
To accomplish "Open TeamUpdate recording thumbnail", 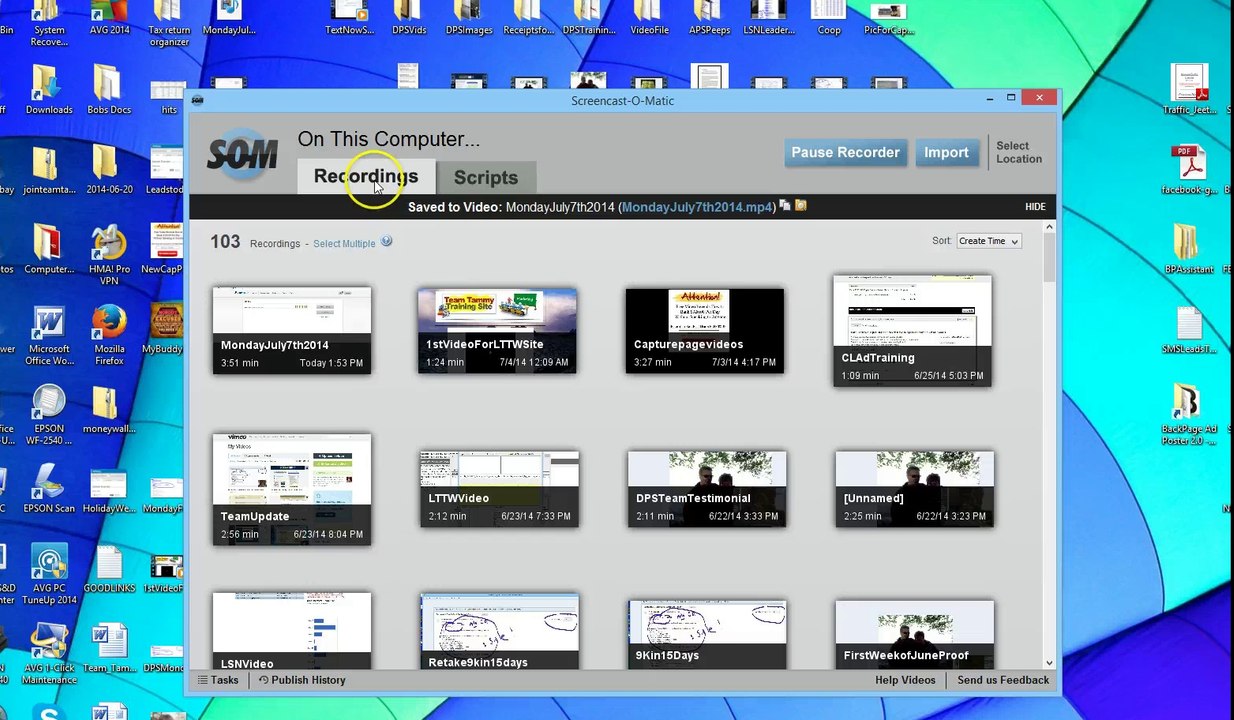I will point(292,489).
